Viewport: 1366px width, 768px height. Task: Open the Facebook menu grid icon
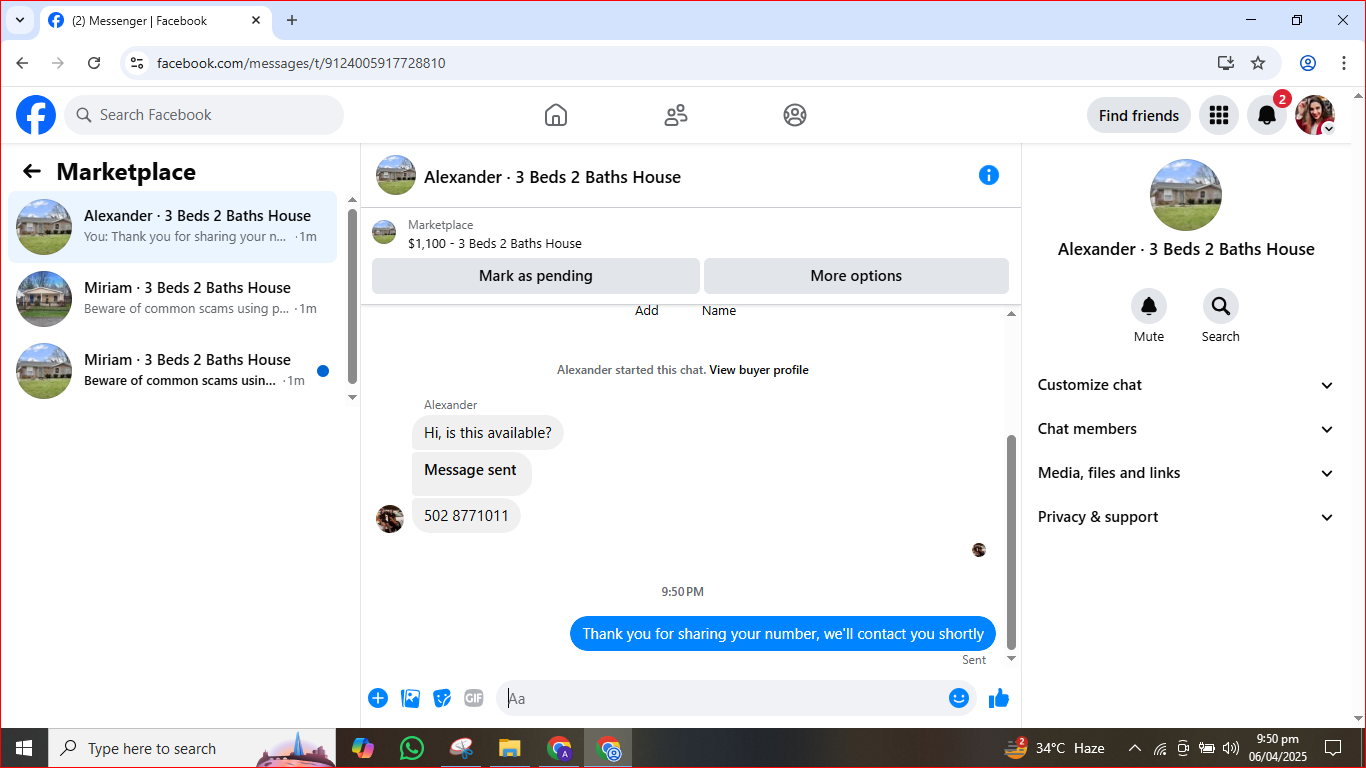[x=1218, y=115]
